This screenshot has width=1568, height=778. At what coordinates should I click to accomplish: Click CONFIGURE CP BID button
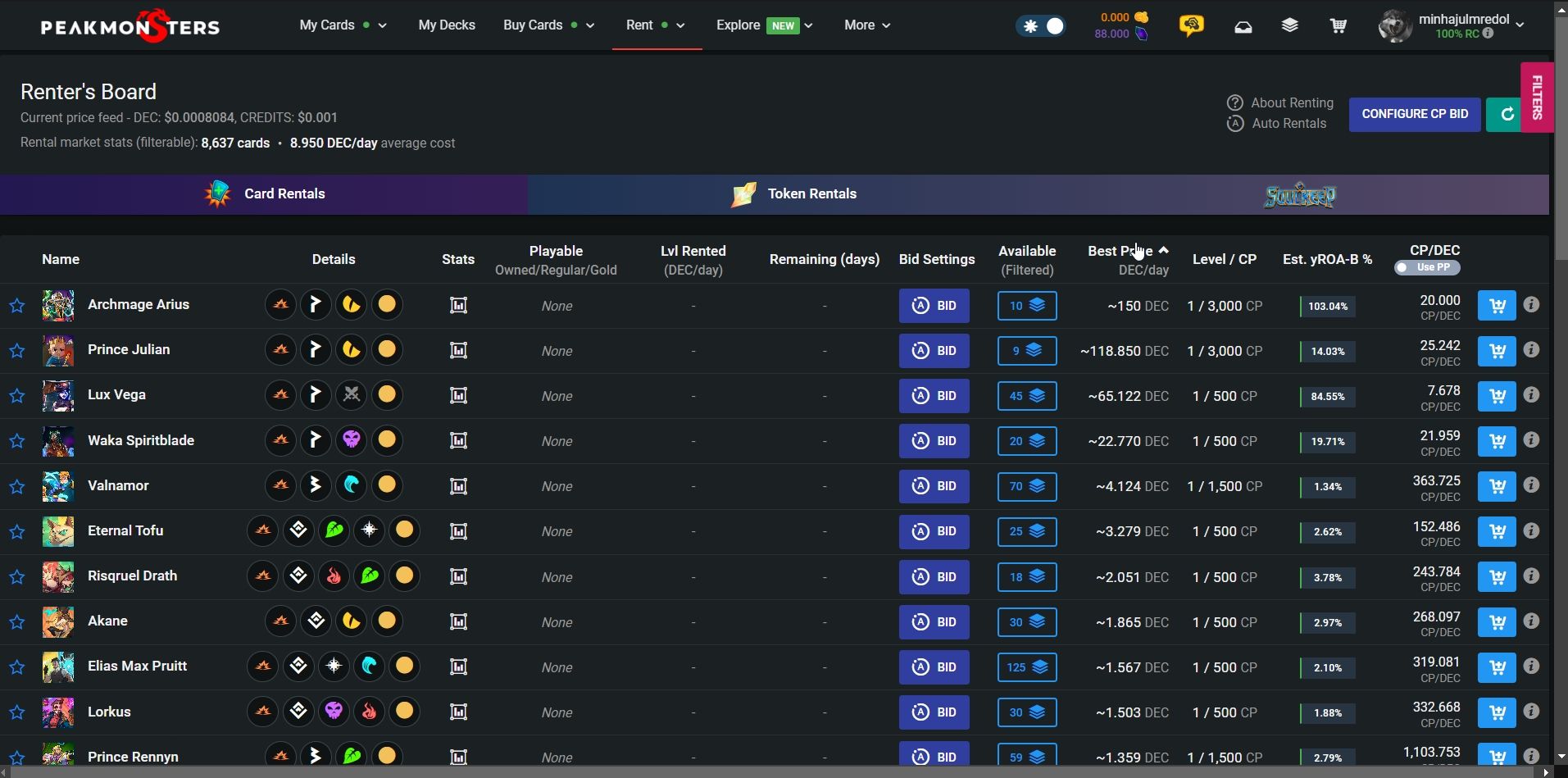[x=1415, y=115]
